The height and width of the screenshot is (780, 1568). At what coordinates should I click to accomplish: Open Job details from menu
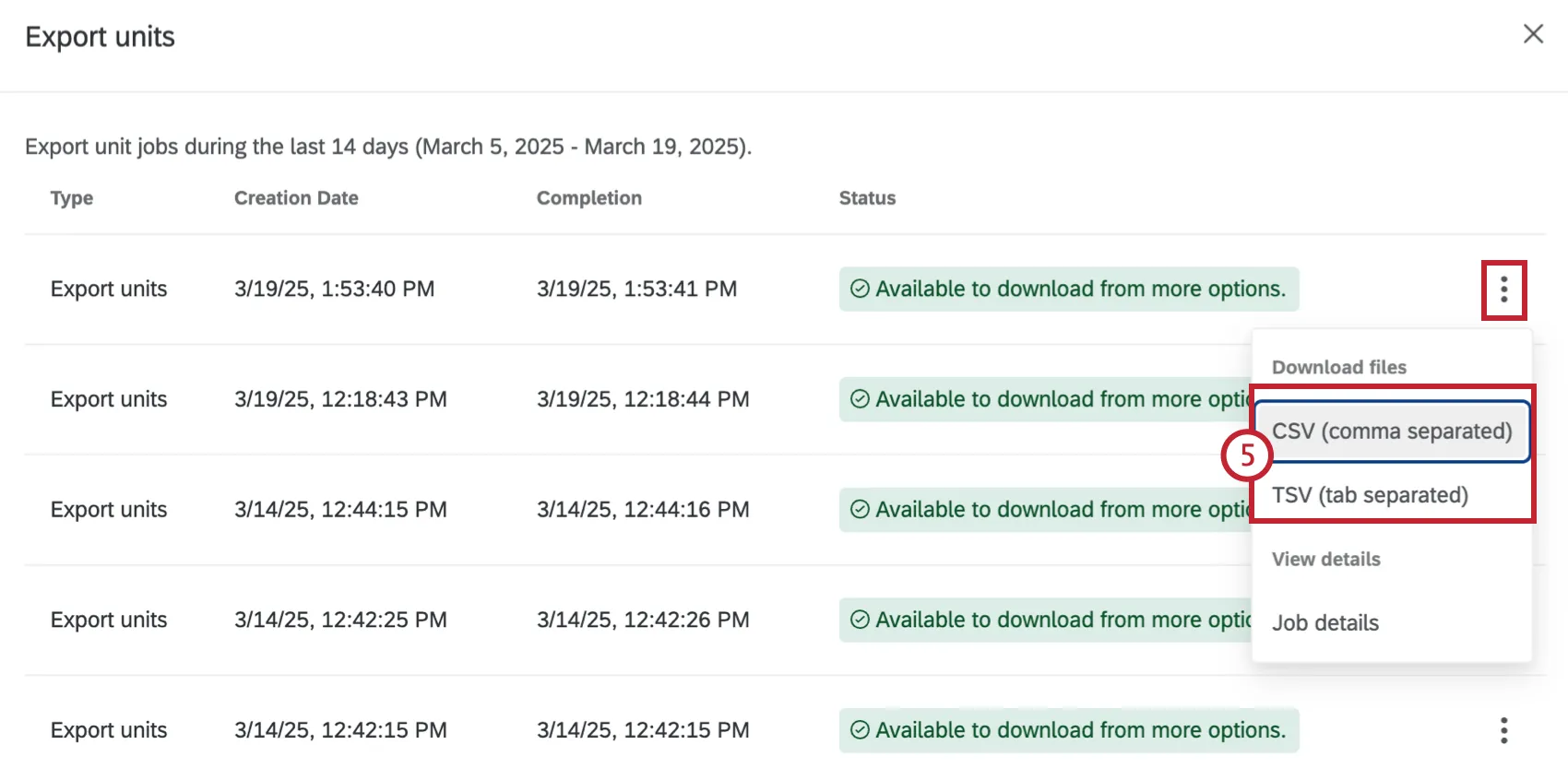click(x=1325, y=623)
